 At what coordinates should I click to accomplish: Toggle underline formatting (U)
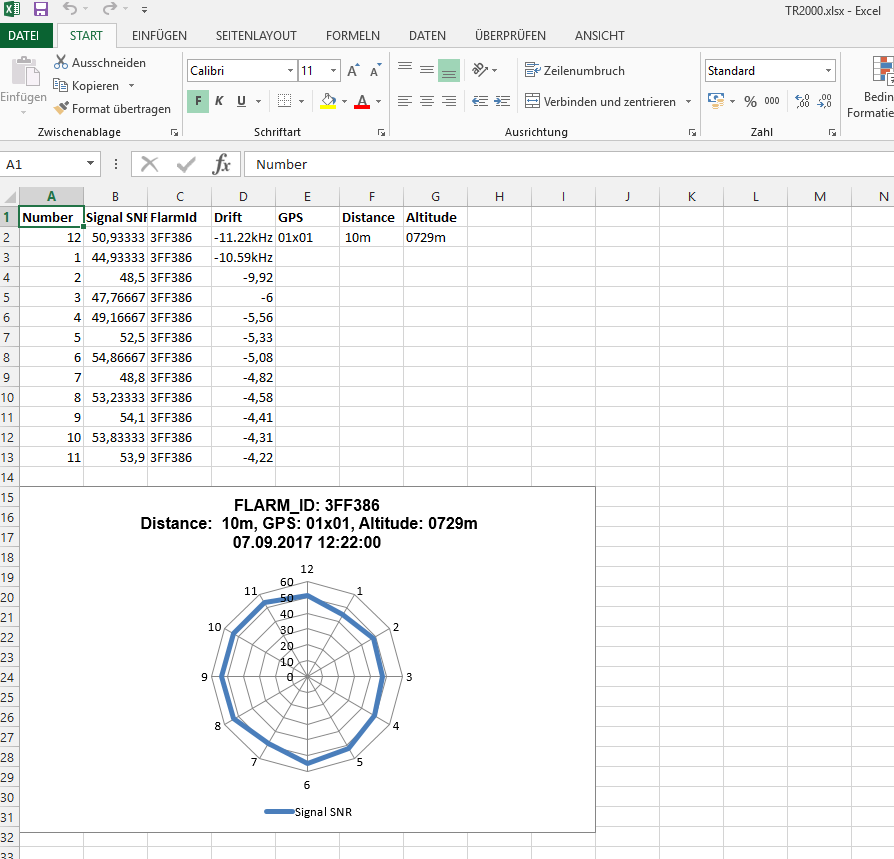[x=241, y=101]
